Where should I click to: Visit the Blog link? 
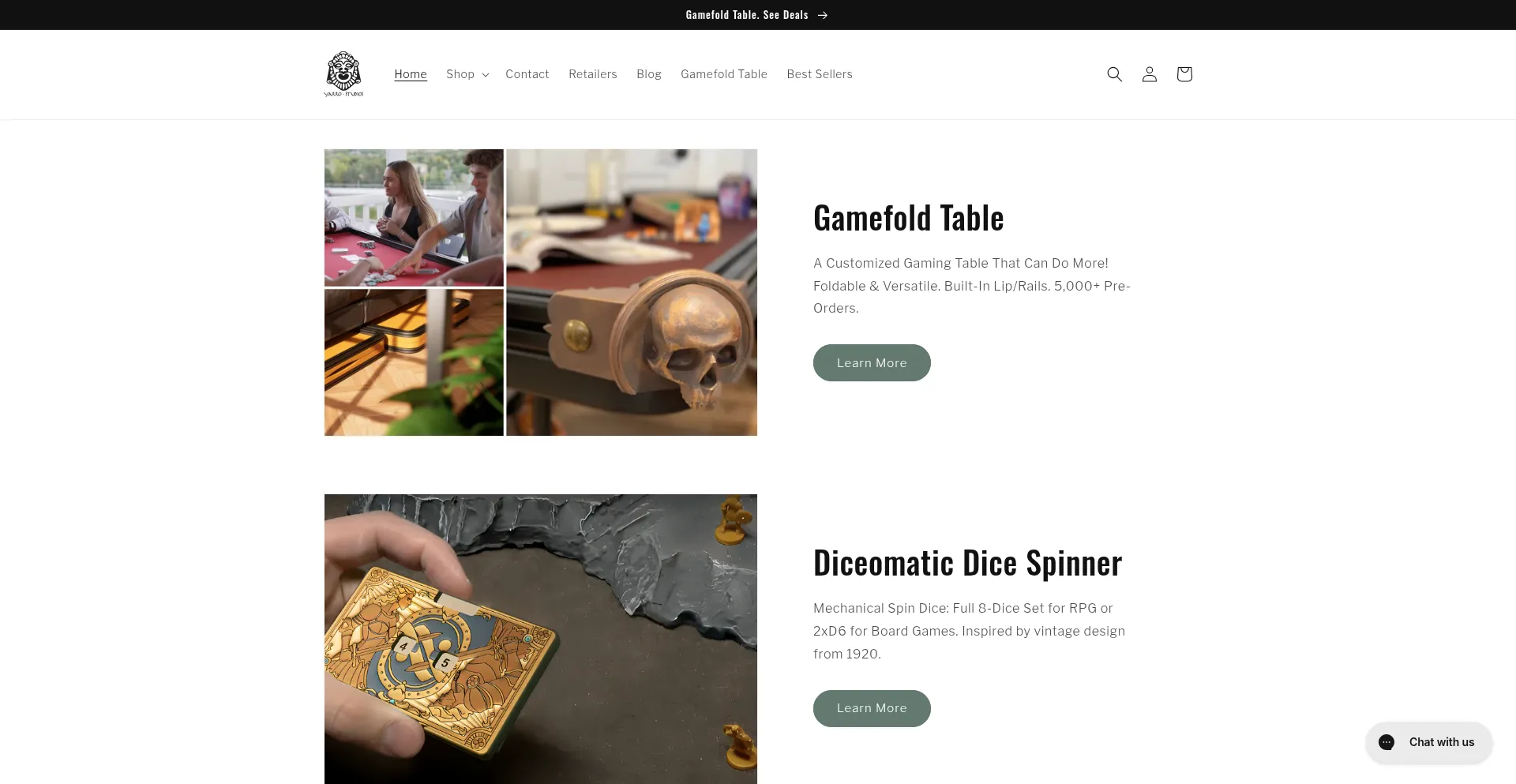pyautogui.click(x=648, y=74)
